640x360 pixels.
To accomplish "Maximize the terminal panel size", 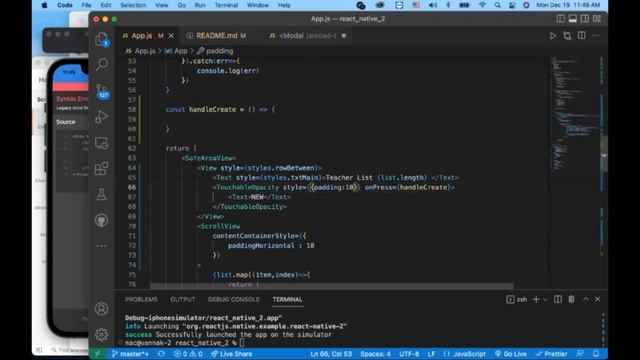I will [x=585, y=299].
